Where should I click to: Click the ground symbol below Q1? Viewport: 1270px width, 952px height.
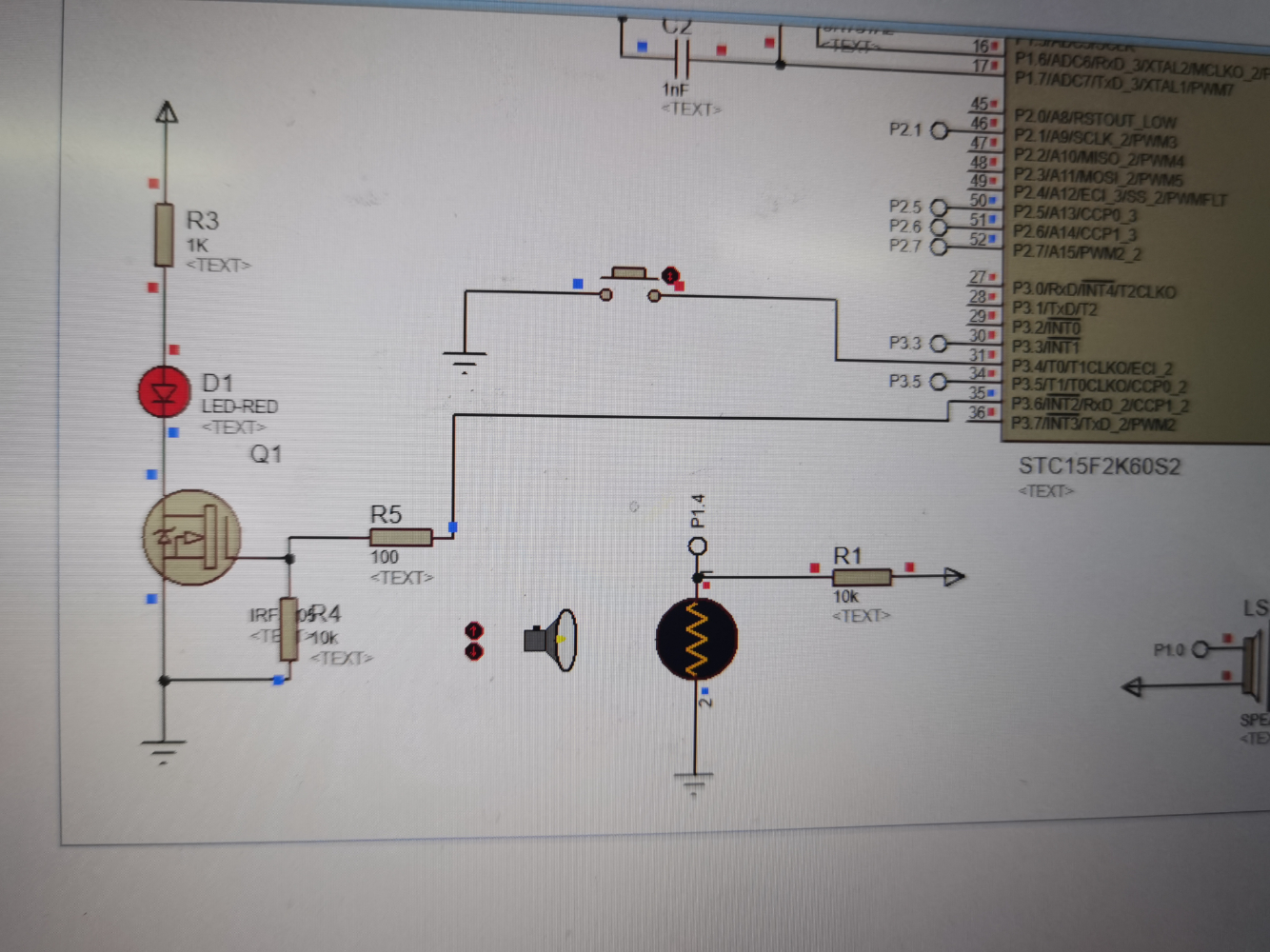point(164,752)
